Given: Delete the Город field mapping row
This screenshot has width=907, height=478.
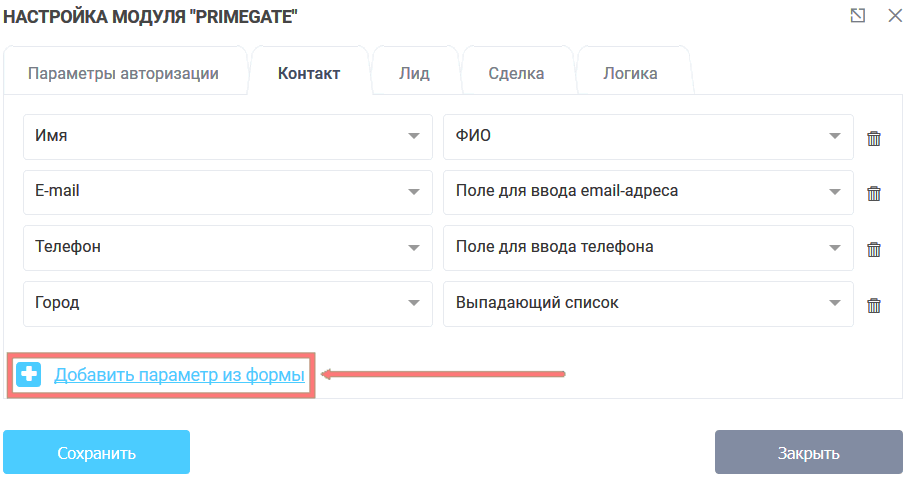Looking at the screenshot, I should point(873,305).
